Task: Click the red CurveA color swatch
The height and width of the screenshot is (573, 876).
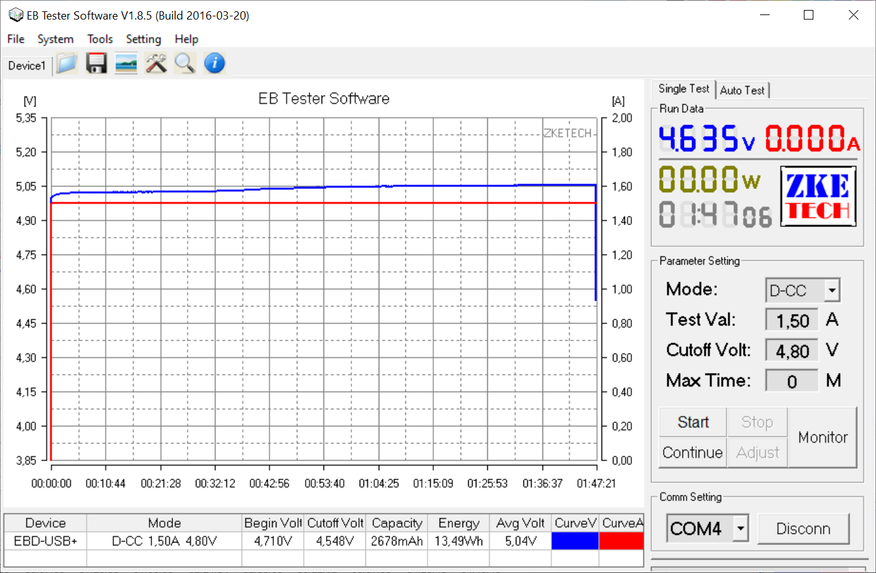Action: coord(621,541)
